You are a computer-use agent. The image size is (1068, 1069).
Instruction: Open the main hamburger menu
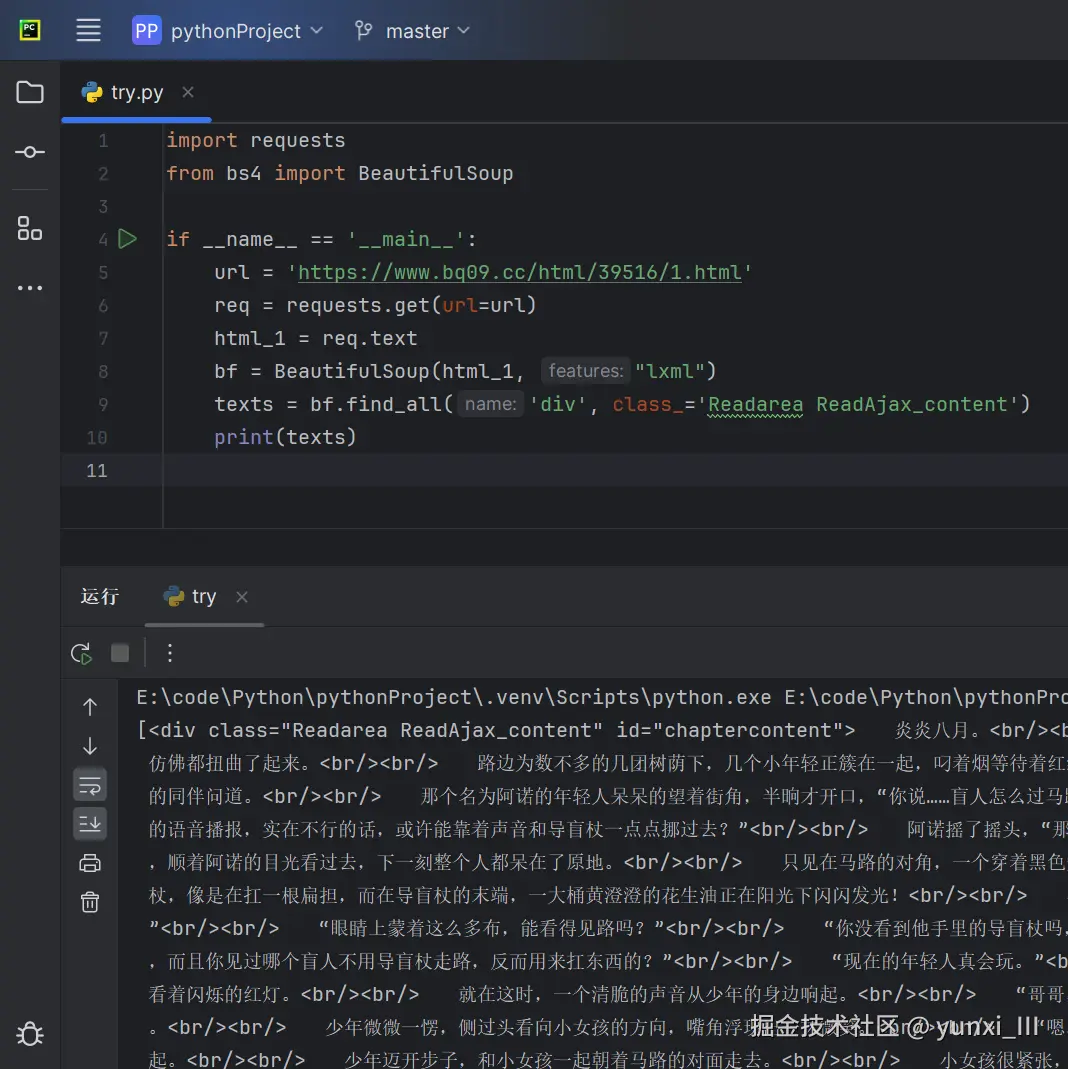tap(88, 30)
